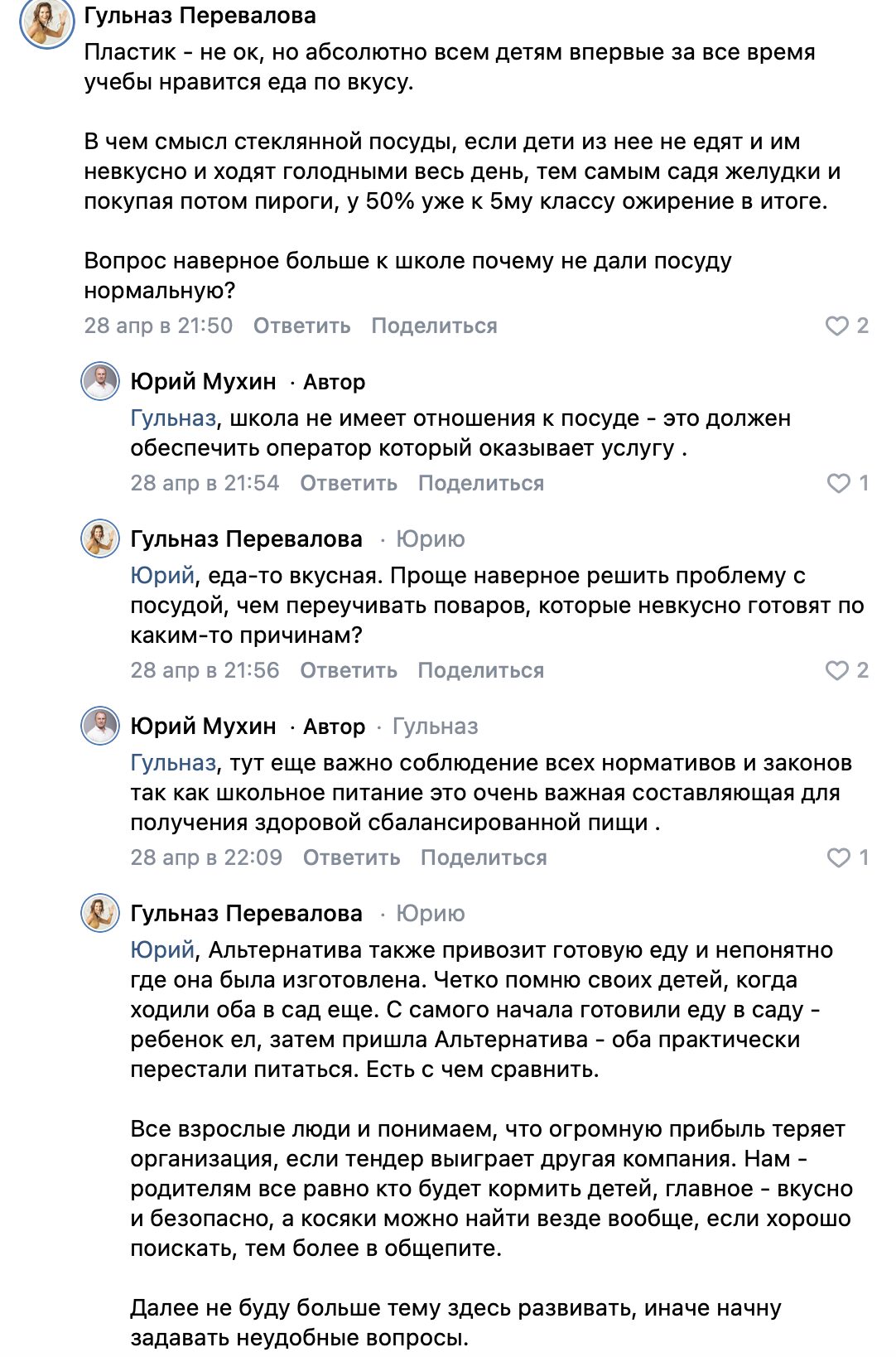Share the 28 апр 21:50 comment
896x1357 pixels.
coord(434,326)
